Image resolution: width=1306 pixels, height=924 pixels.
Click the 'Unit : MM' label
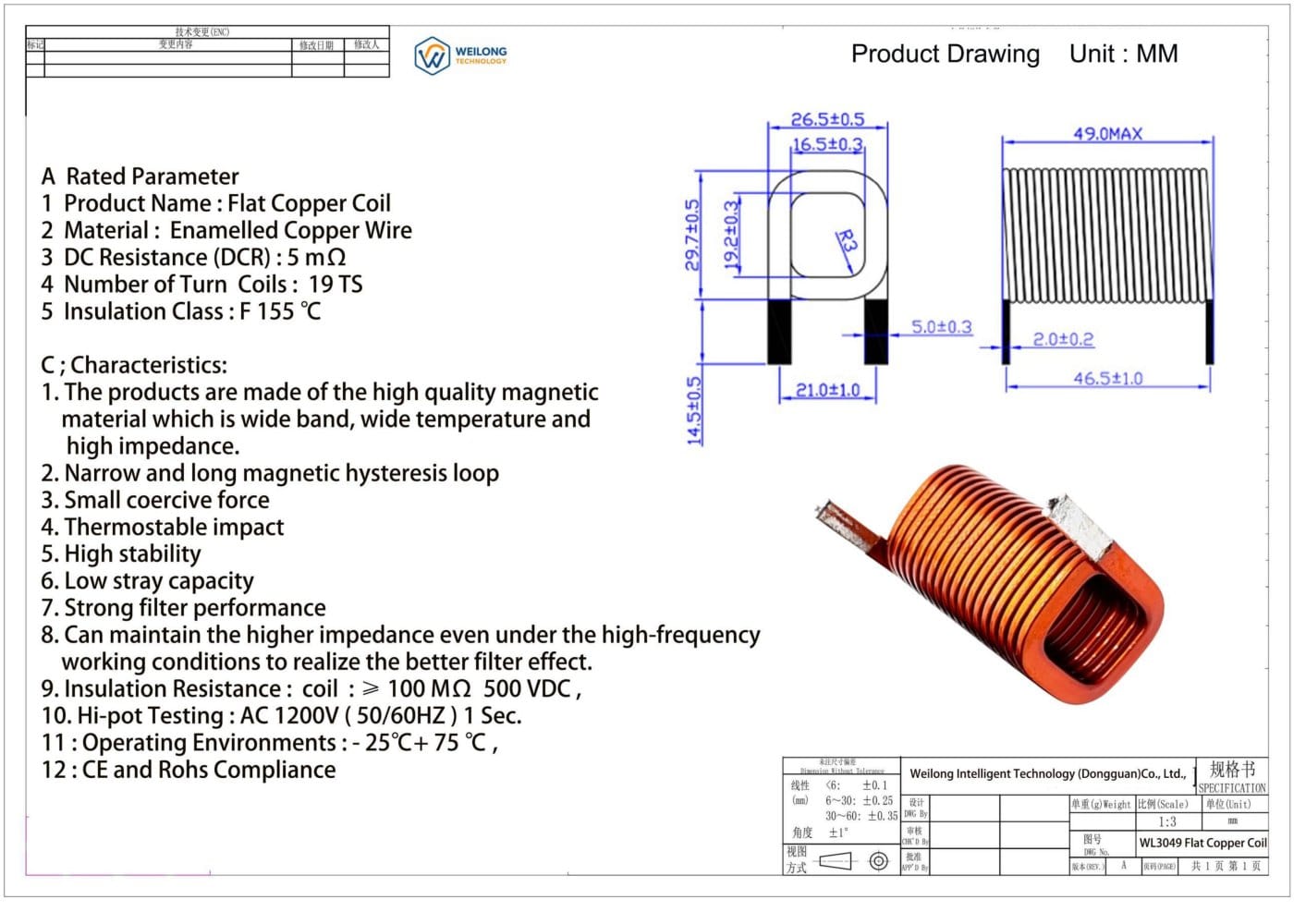click(x=1123, y=55)
